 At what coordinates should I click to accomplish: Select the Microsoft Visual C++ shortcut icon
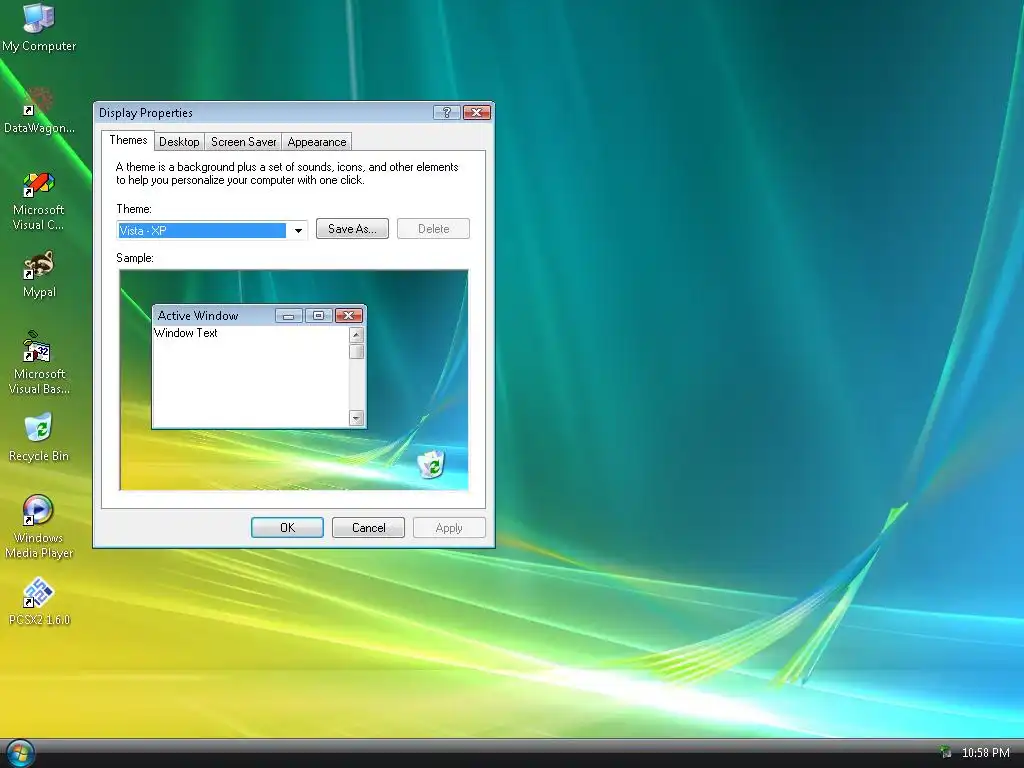(39, 200)
